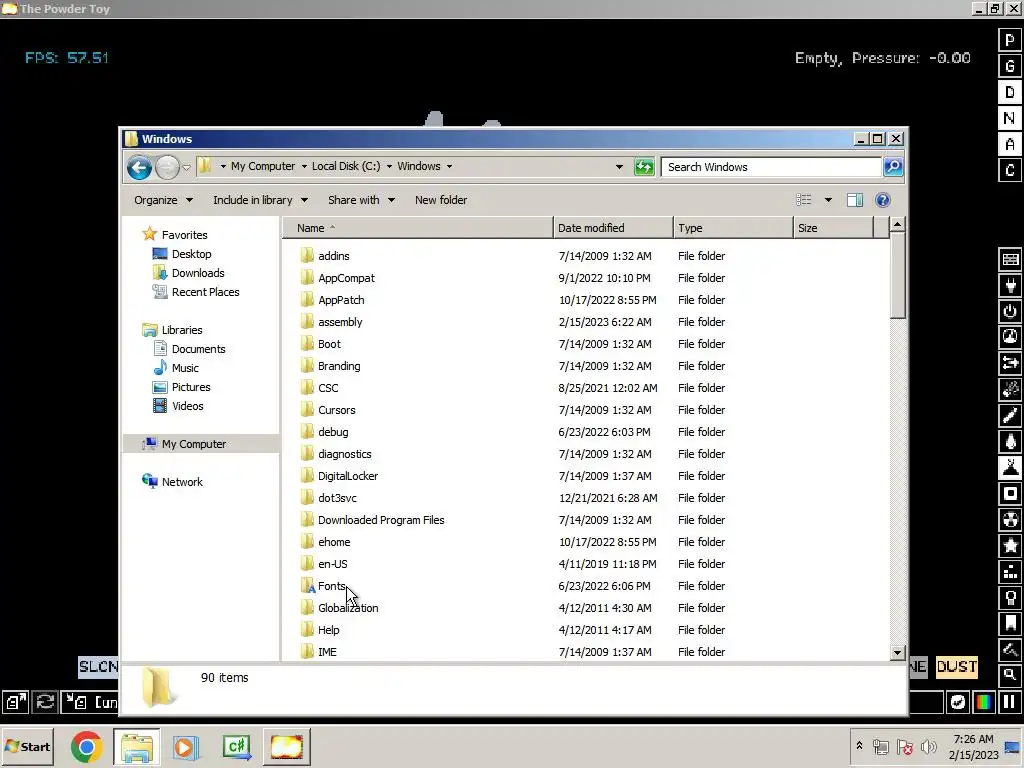Select Network in navigation pane
Viewport: 1024px width, 768px height.
coord(182,482)
